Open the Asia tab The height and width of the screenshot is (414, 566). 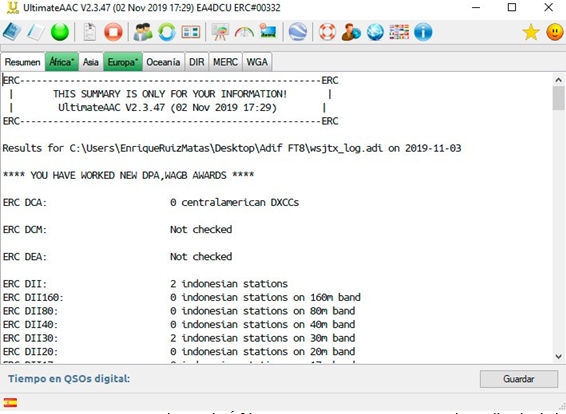click(x=91, y=62)
